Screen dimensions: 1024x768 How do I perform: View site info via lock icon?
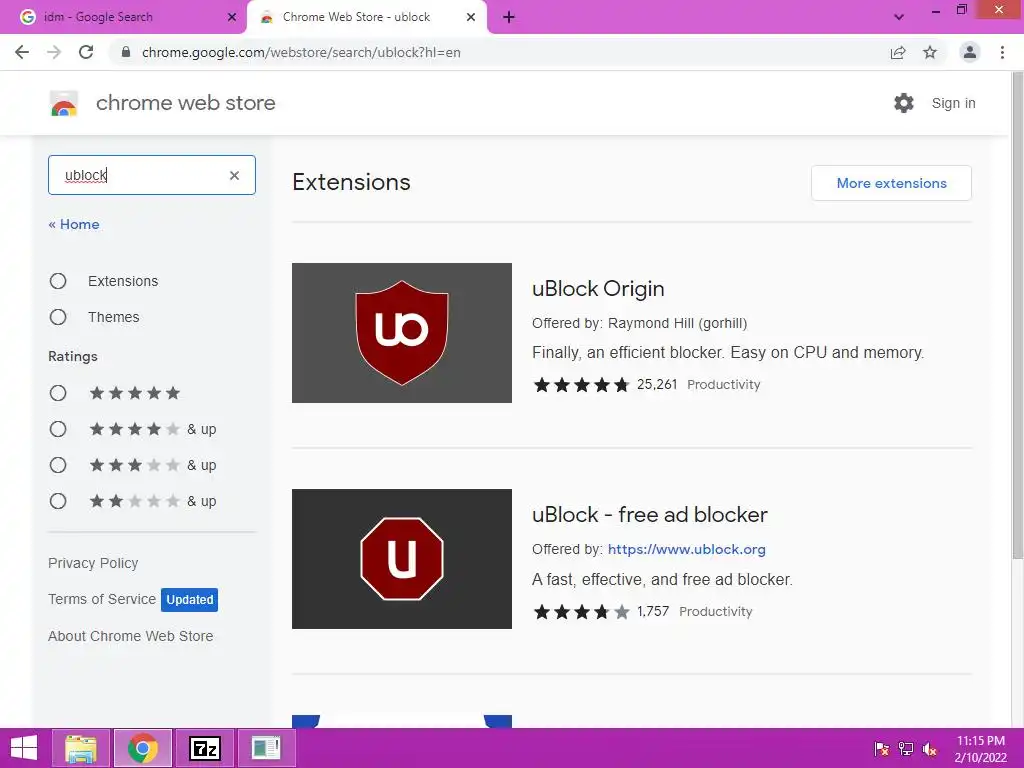point(126,52)
